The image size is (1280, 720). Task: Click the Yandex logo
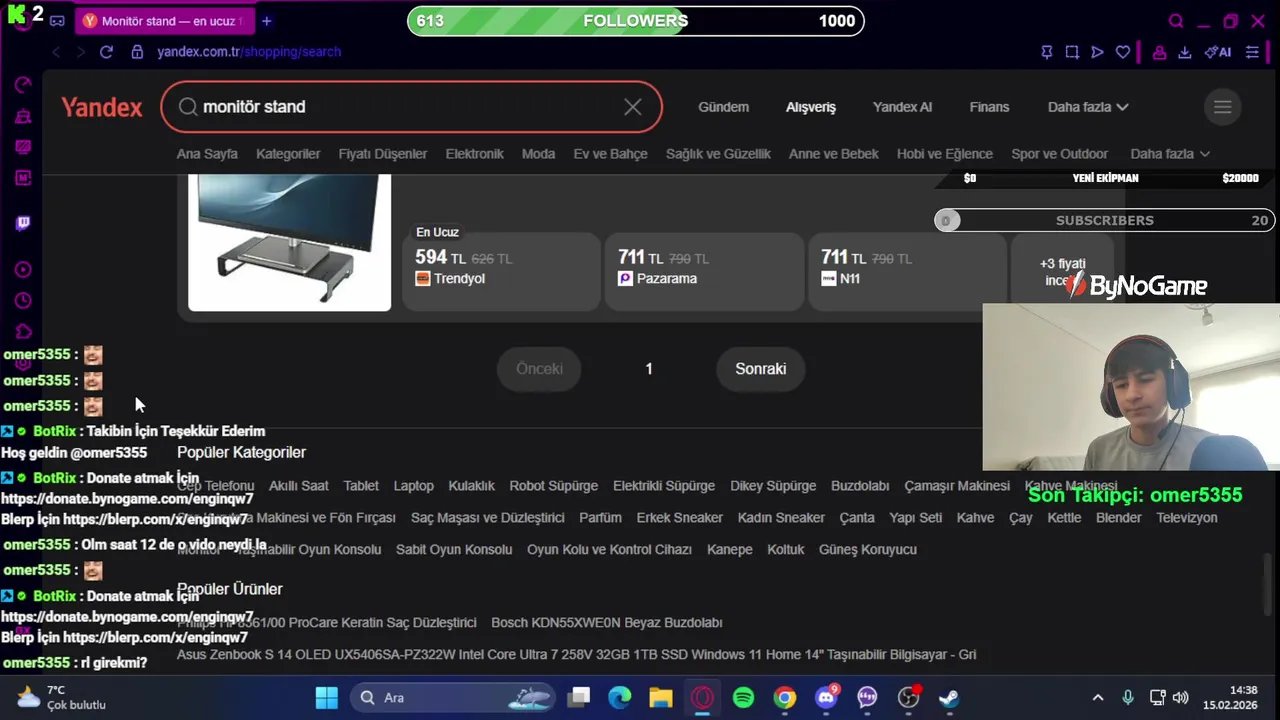102,107
